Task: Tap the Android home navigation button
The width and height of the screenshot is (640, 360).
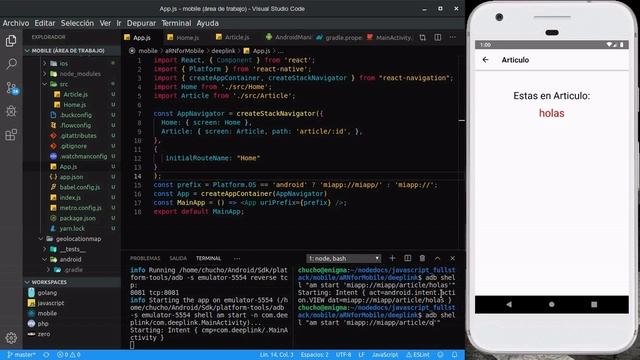Action: click(551, 304)
